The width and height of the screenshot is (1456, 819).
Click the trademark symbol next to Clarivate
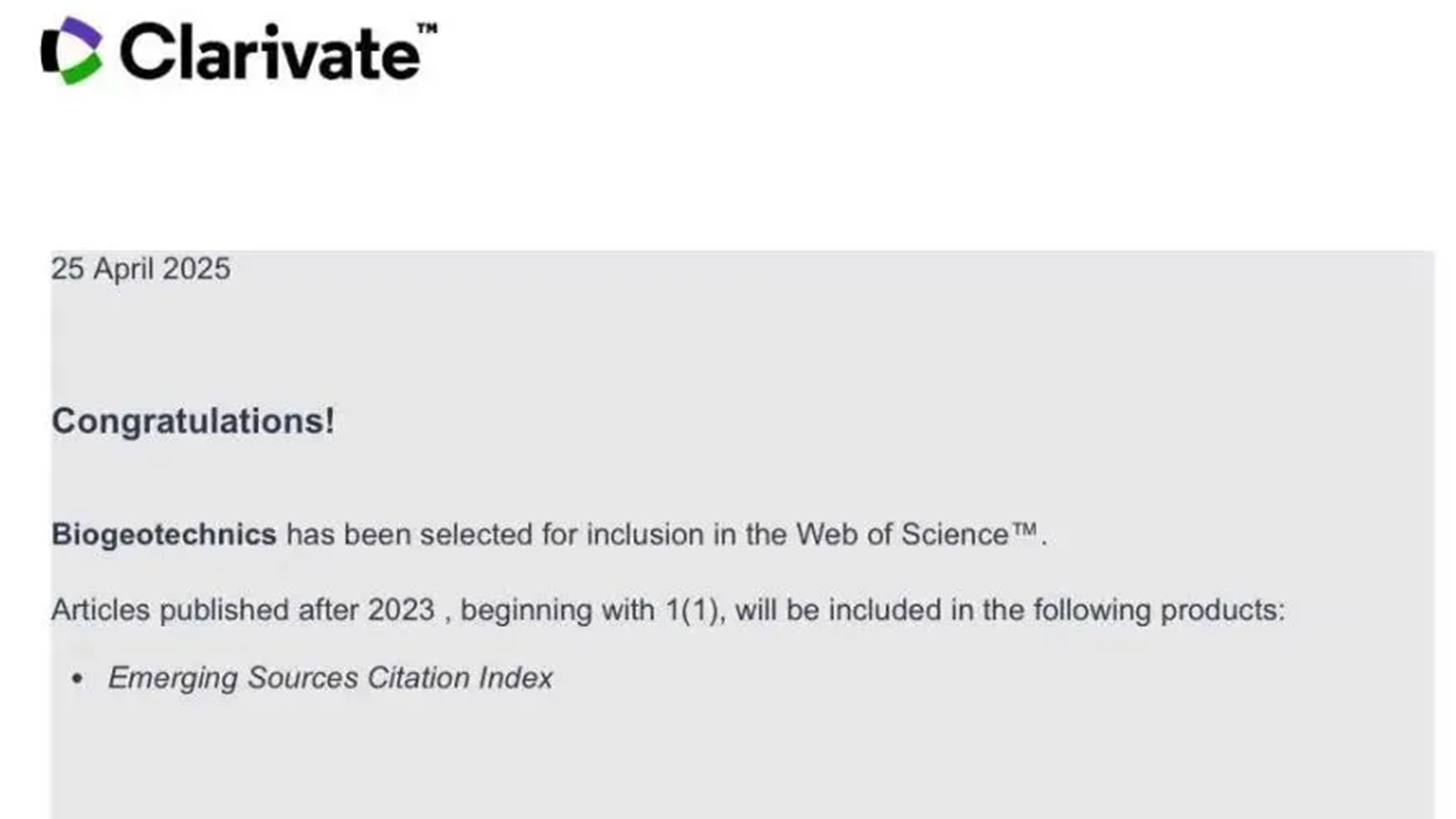[x=427, y=28]
